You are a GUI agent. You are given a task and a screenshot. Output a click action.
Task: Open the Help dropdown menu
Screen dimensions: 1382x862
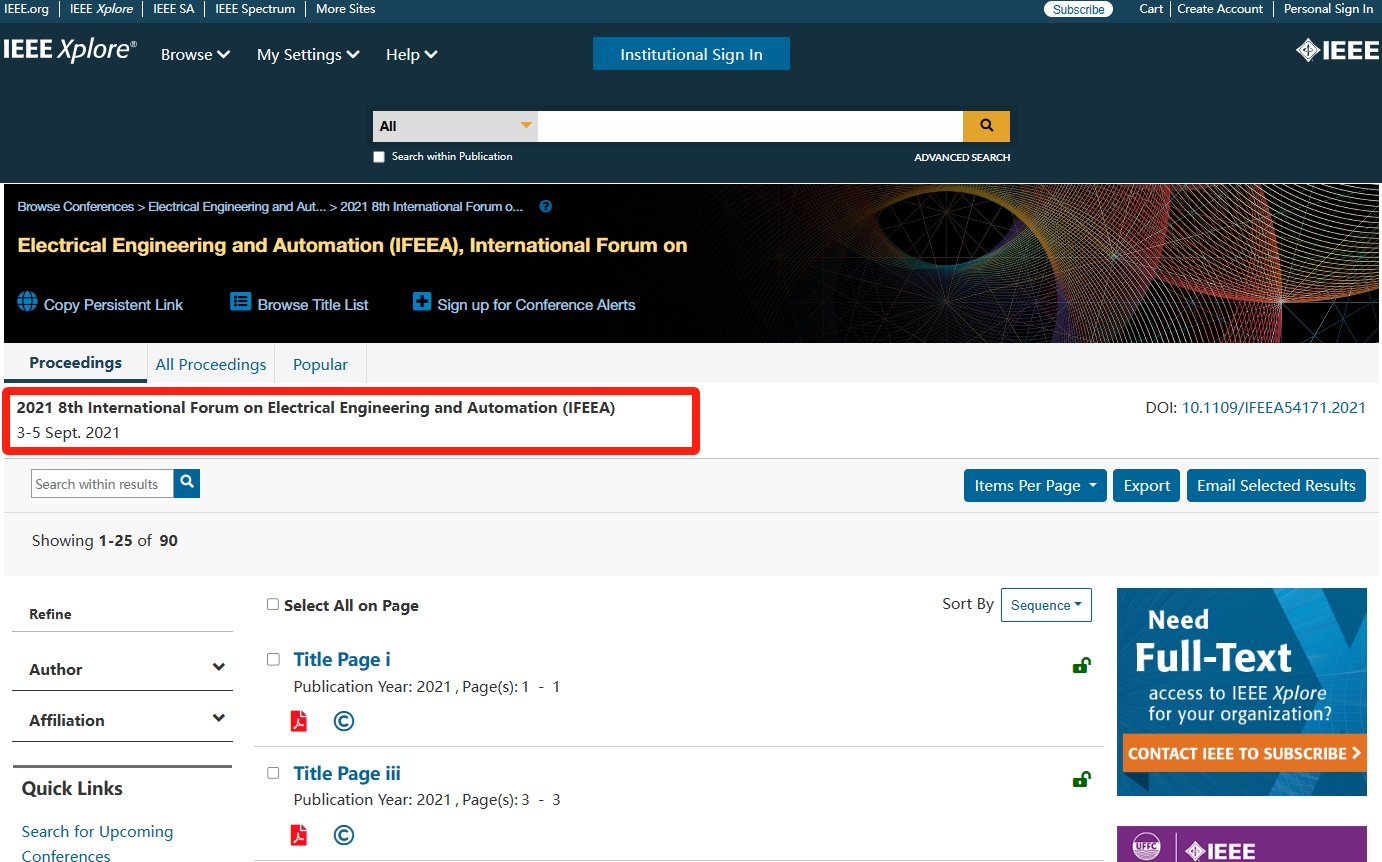pyautogui.click(x=412, y=54)
